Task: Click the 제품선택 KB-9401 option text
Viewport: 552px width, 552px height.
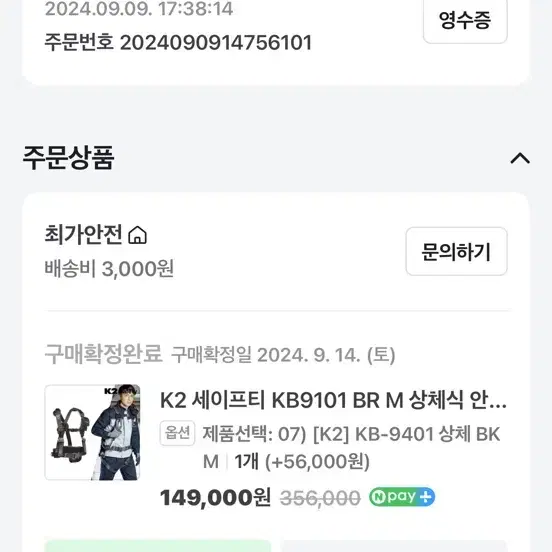Action: (351, 447)
